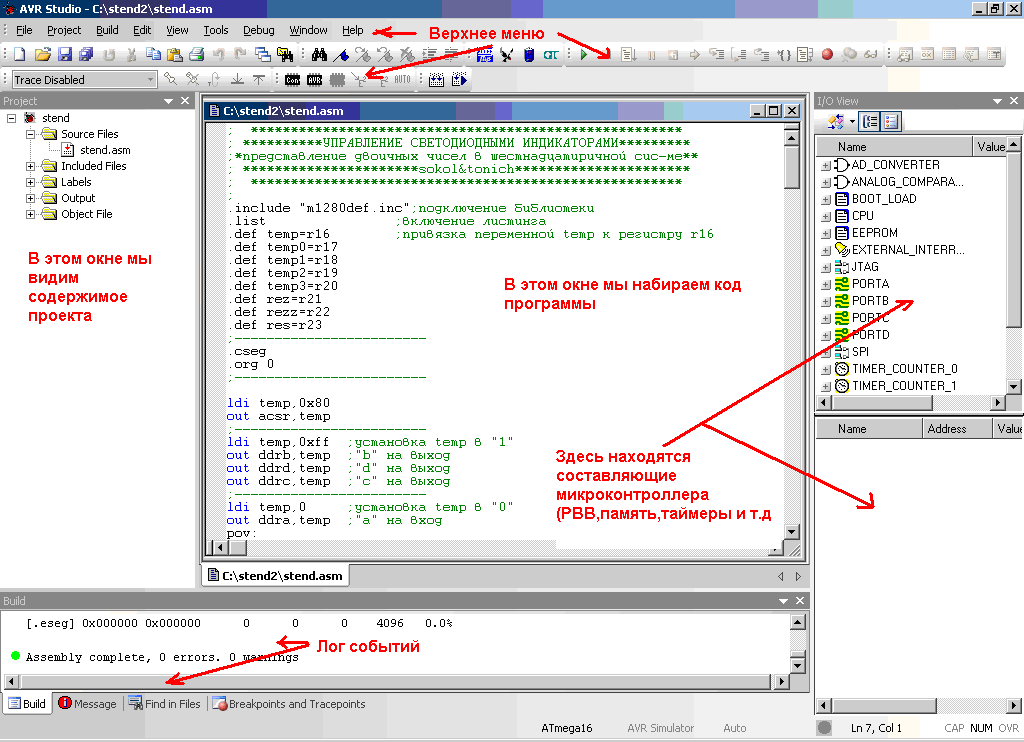Image resolution: width=1024 pixels, height=742 pixels.
Task: Expand the Labels folder
Action: pos(30,182)
